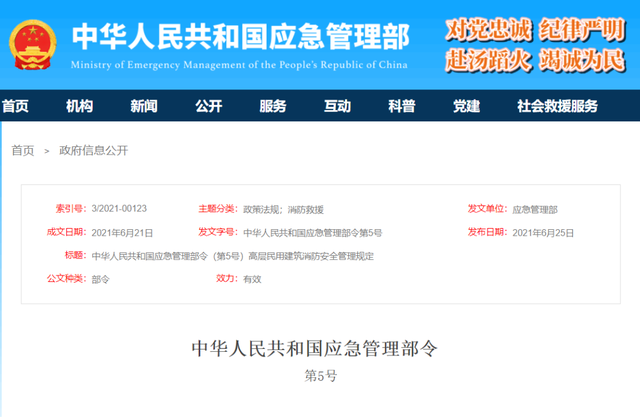Open the 服务 menu item
Image resolution: width=640 pixels, height=417 pixels.
coord(272,106)
